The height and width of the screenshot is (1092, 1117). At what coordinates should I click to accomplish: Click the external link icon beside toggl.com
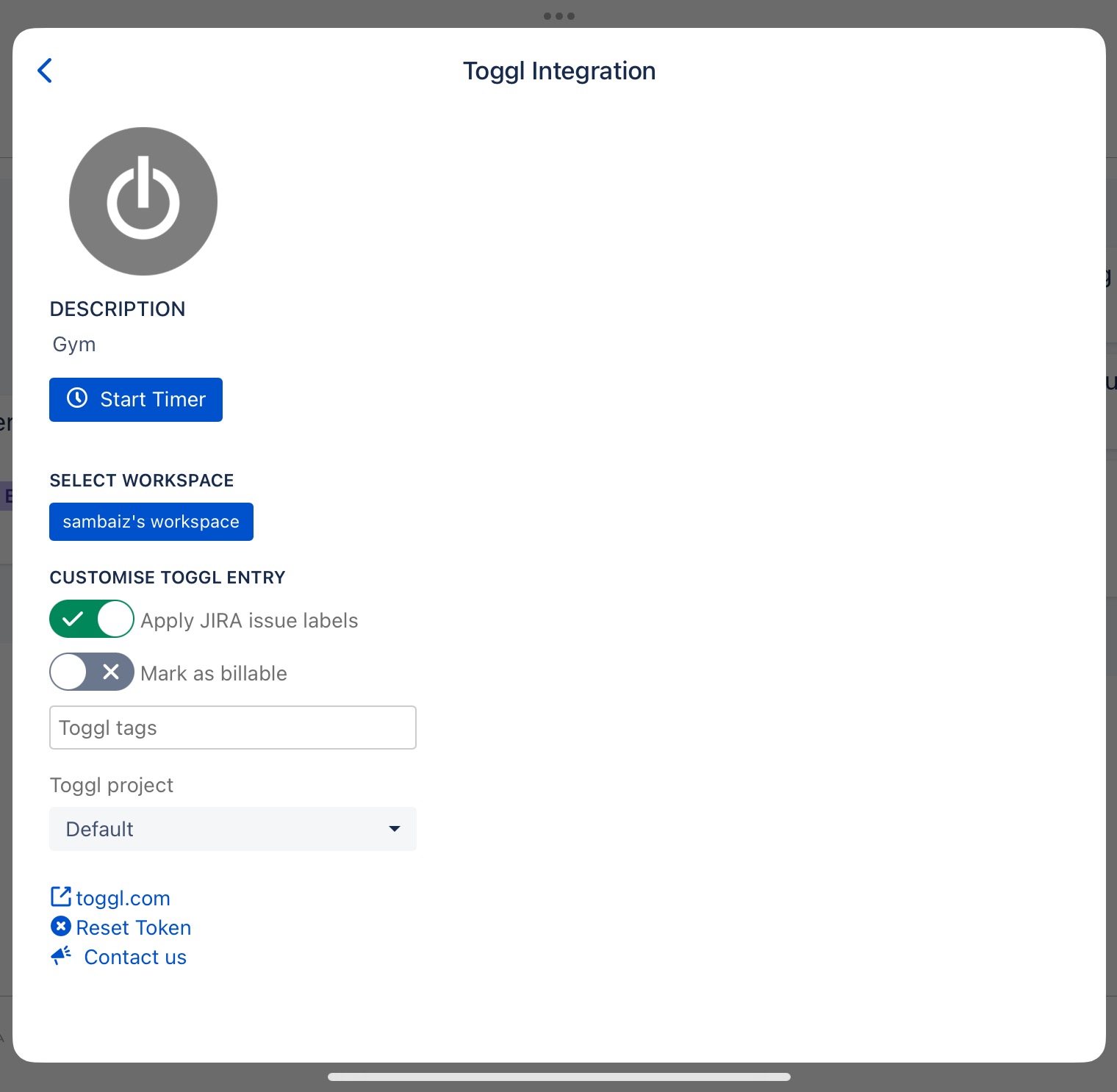coord(61,897)
